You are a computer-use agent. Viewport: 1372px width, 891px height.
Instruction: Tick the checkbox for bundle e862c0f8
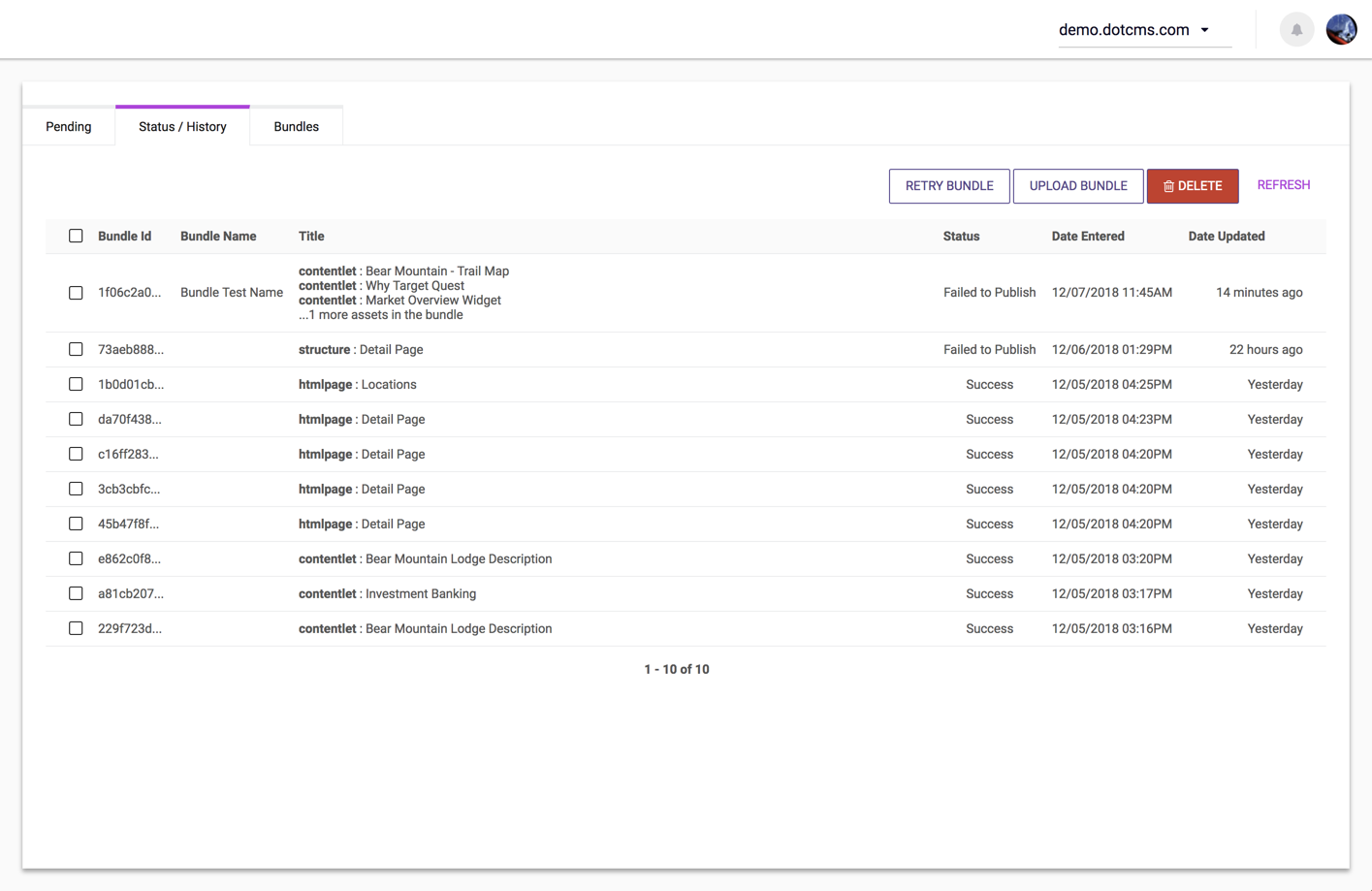point(76,559)
